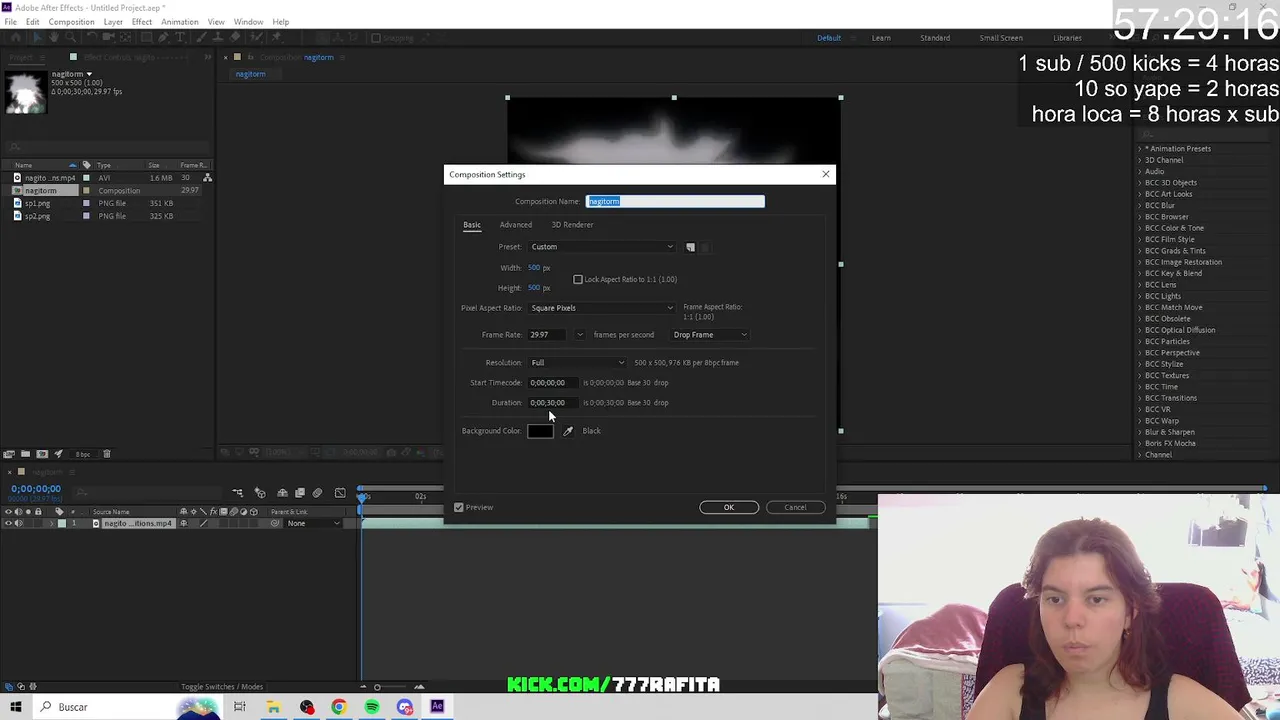
Task: Toggle audio speaker for nagito layer
Action: point(17,524)
